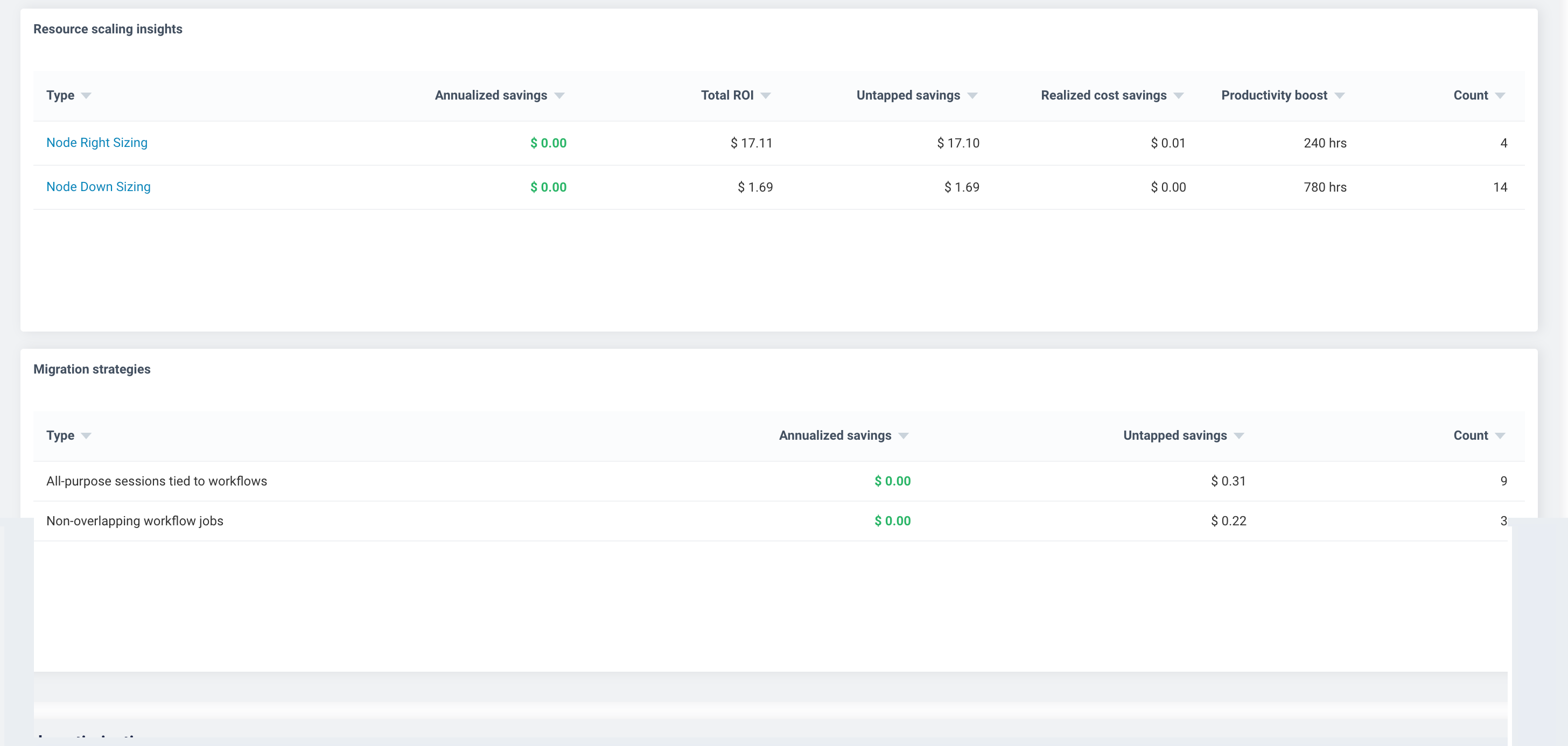Click Realized cost savings sort arrow
The height and width of the screenshot is (746, 1568).
coord(1179,95)
